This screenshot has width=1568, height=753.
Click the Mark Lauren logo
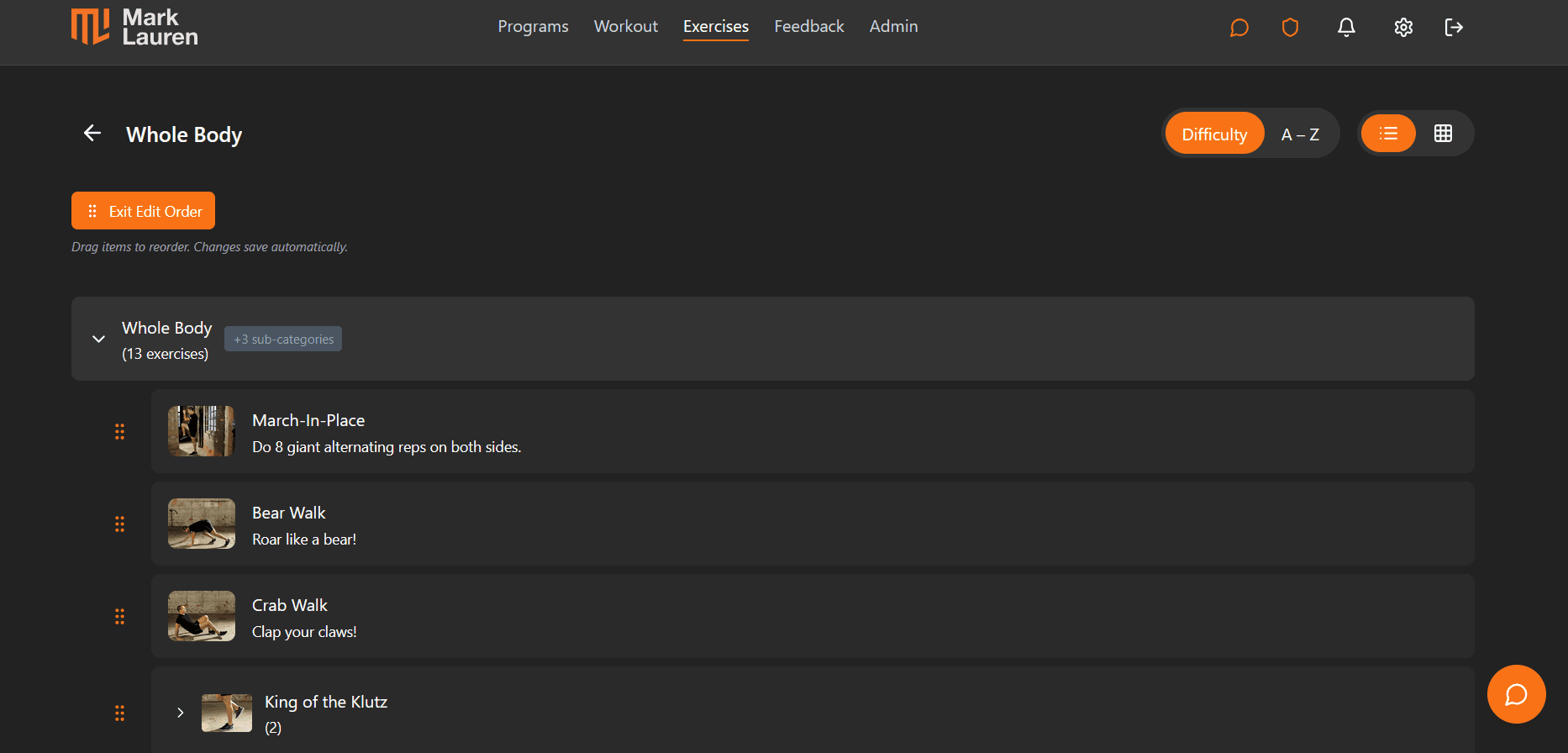(134, 27)
